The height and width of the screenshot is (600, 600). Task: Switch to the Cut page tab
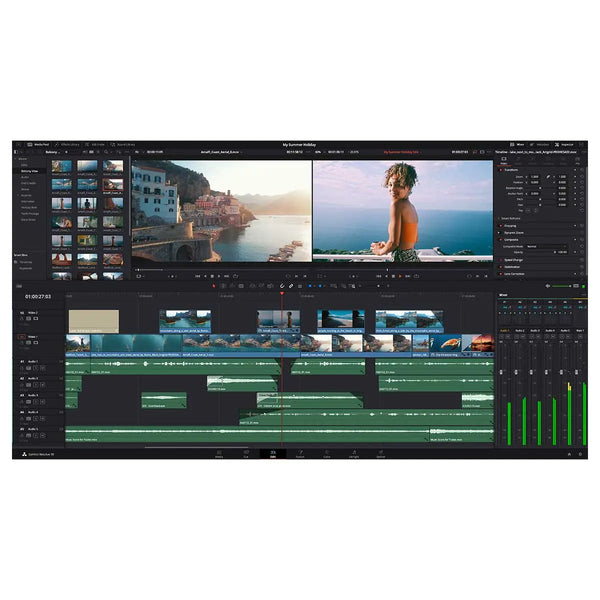click(x=246, y=454)
